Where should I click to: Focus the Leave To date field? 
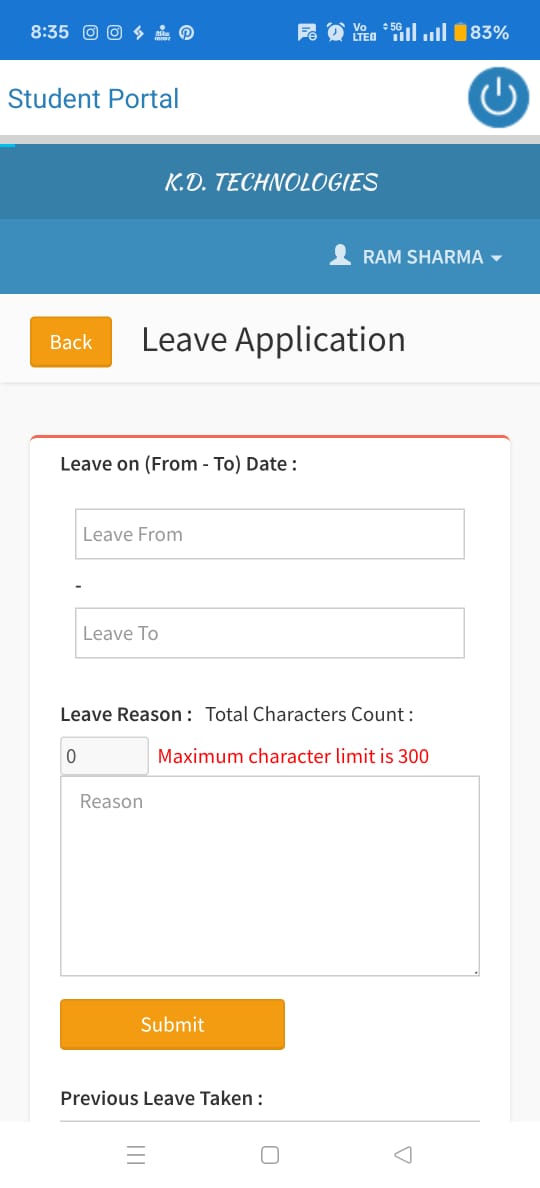tap(270, 633)
